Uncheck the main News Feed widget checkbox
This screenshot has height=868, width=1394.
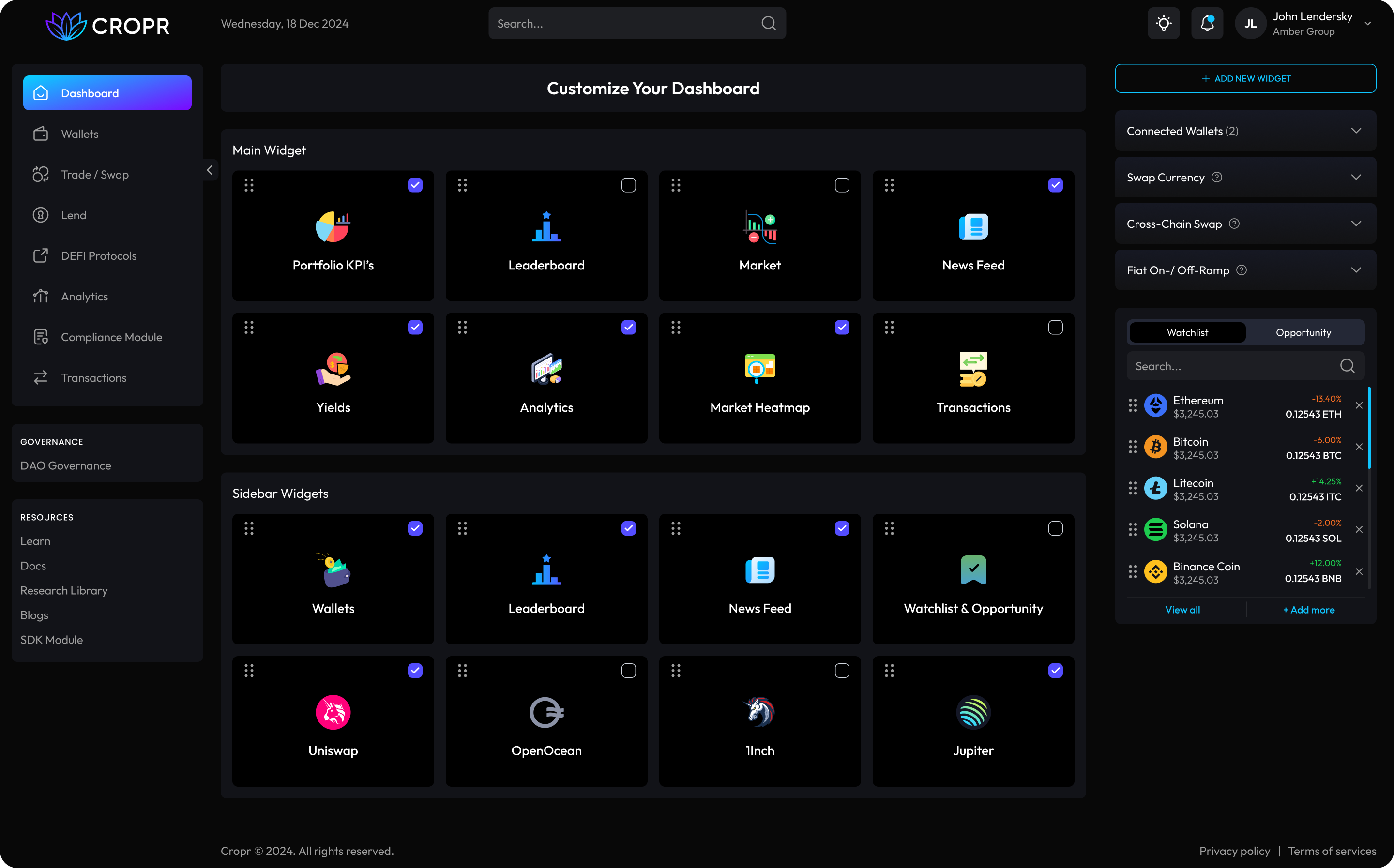[1055, 185]
